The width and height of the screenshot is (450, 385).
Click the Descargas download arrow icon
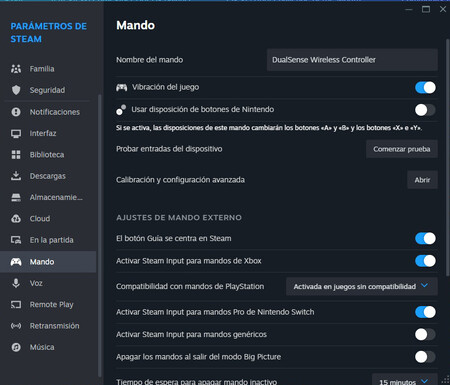(16, 176)
